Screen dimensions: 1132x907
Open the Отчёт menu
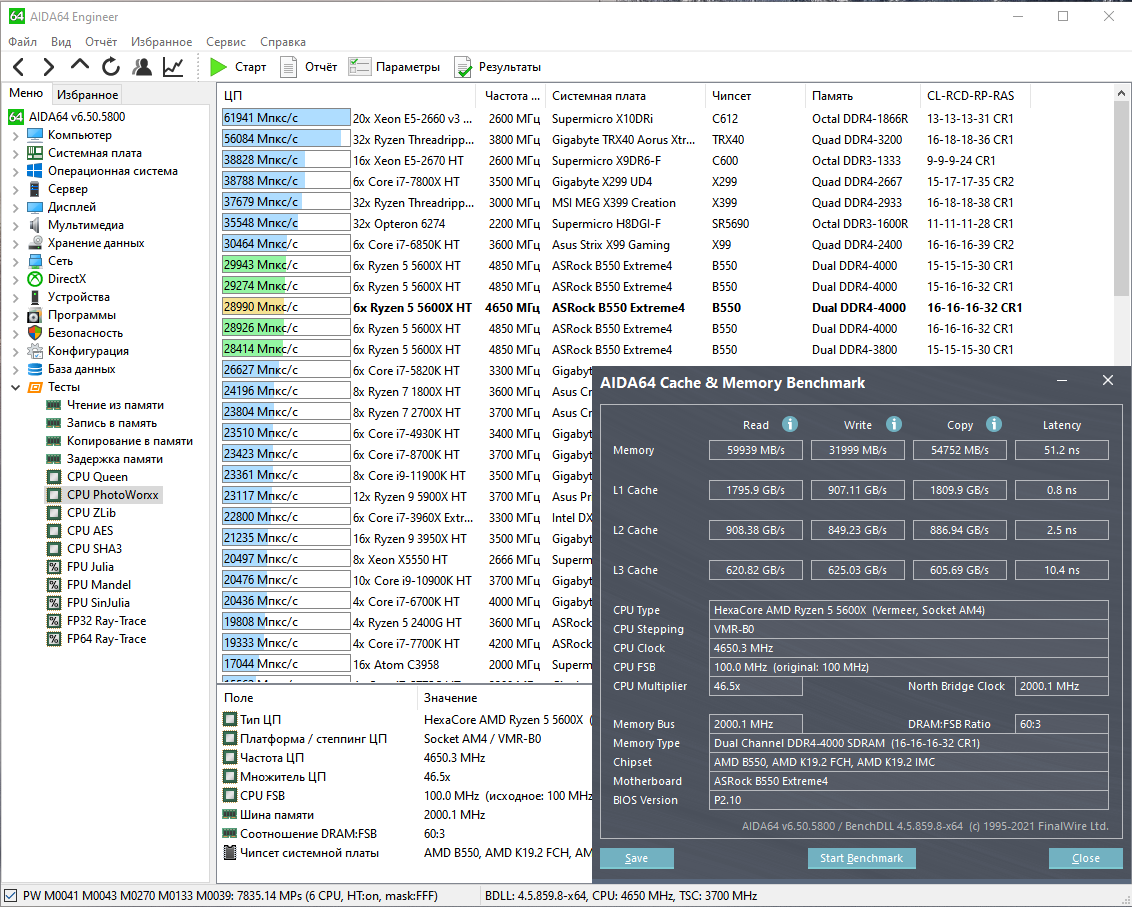coord(100,42)
